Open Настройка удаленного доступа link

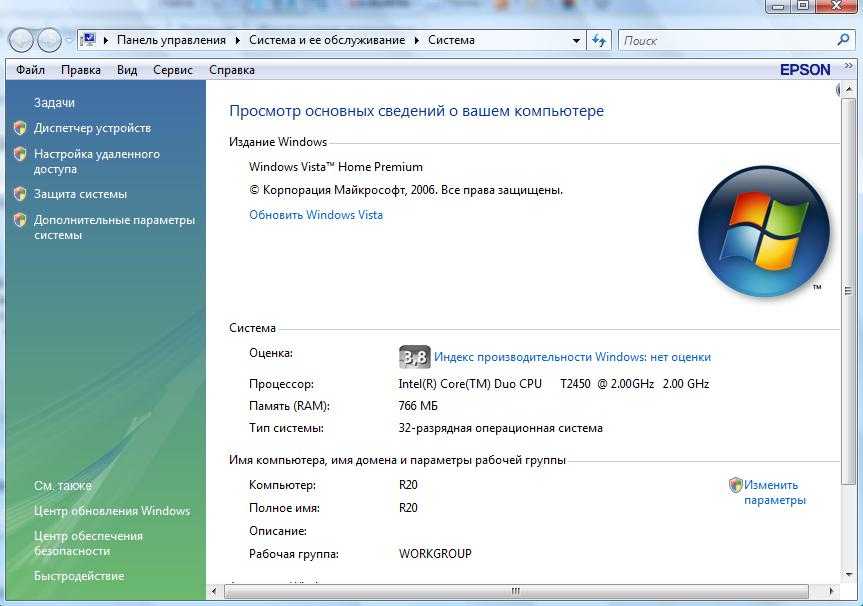(x=97, y=161)
